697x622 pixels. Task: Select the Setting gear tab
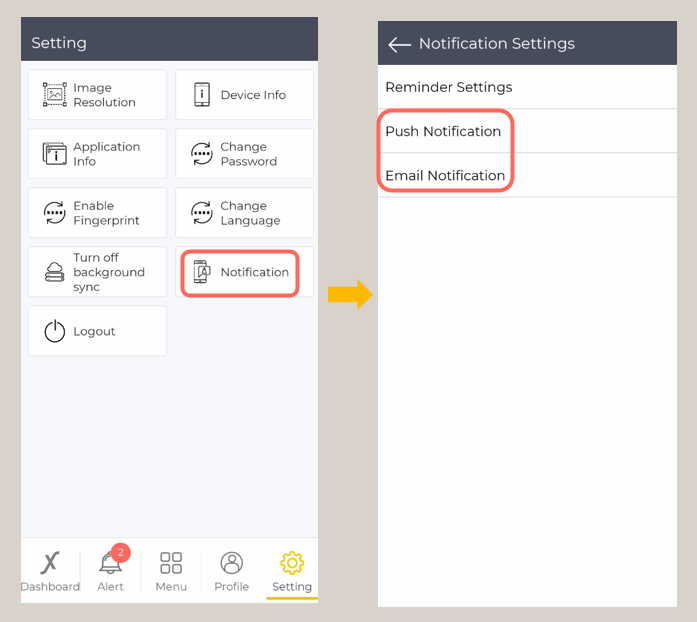[292, 571]
